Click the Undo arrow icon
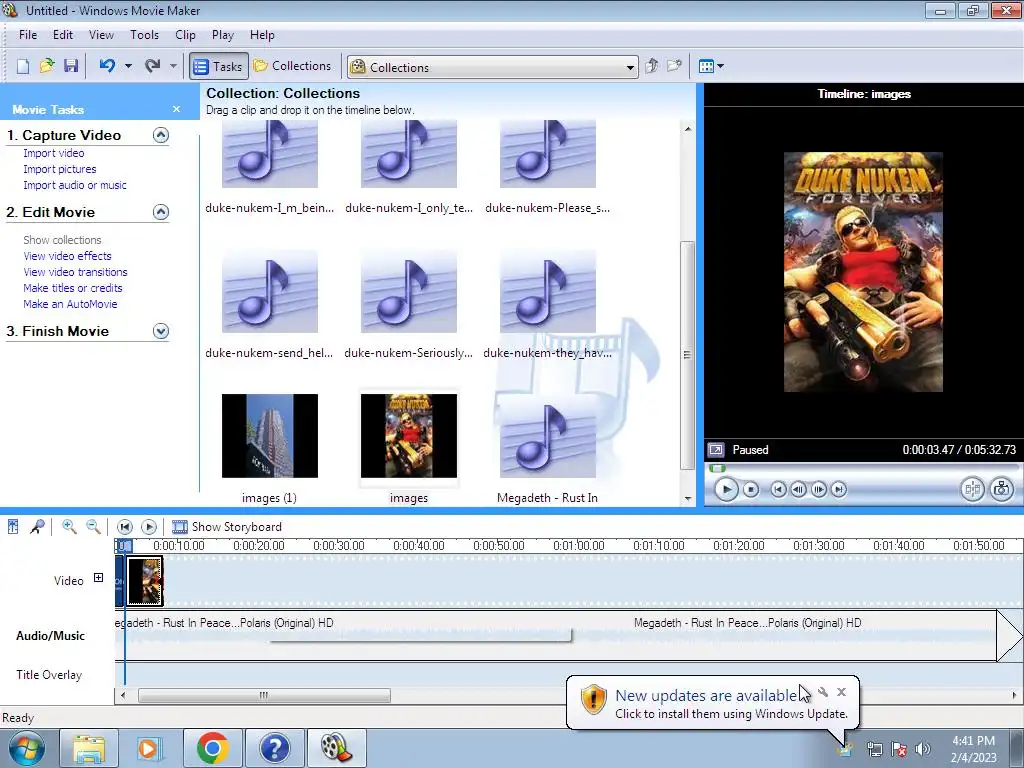The width and height of the screenshot is (1024, 768). pos(107,66)
